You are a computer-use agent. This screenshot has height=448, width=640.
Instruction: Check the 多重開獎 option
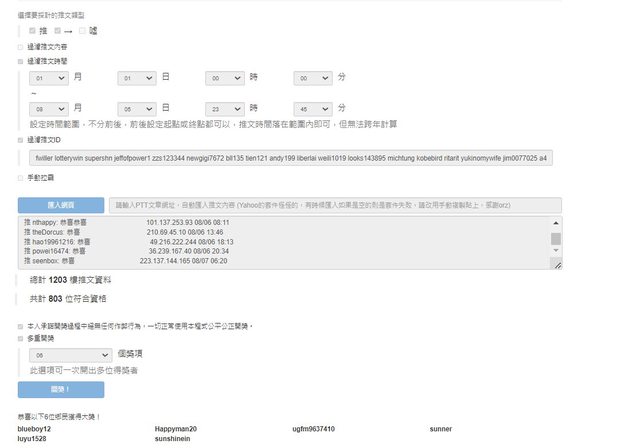click(x=20, y=339)
